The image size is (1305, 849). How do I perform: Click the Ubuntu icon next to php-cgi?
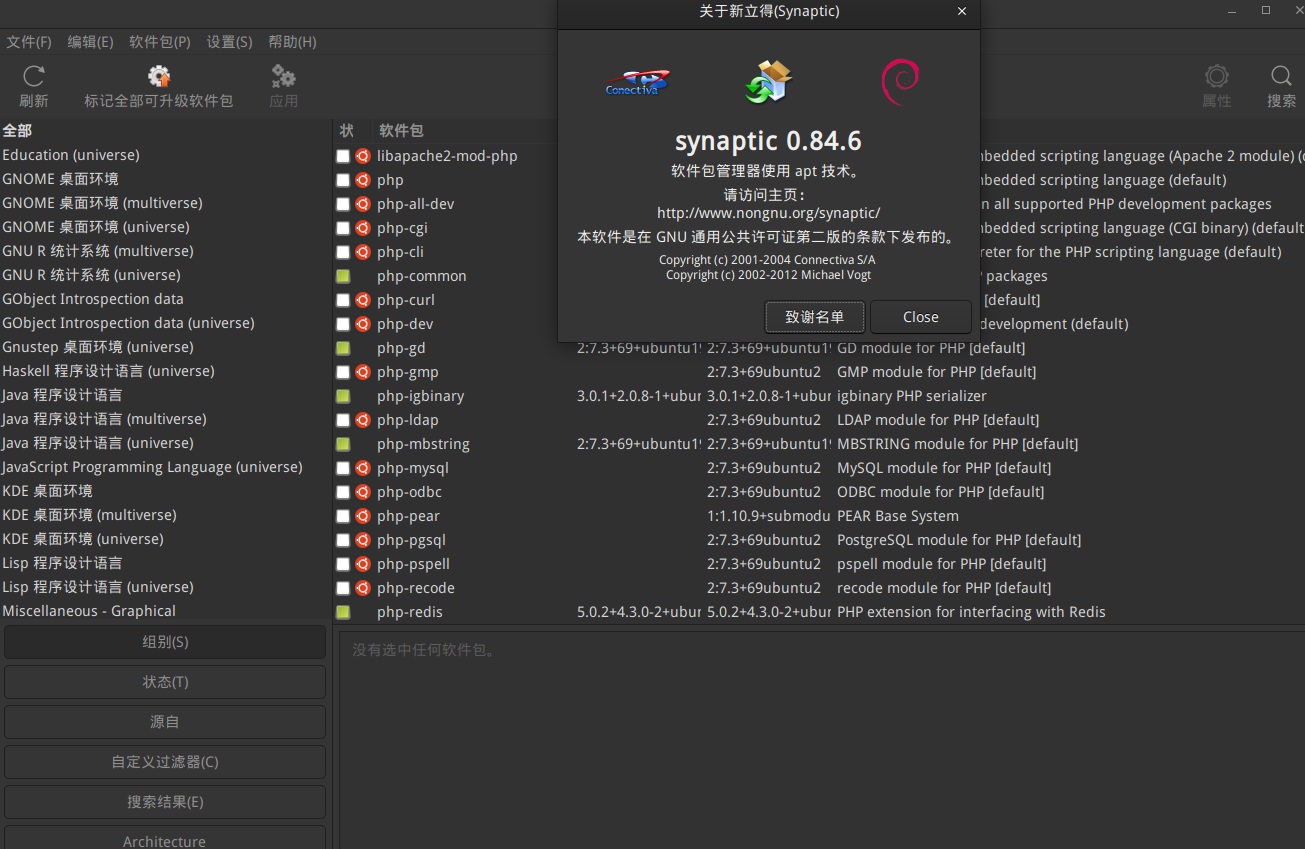click(363, 228)
